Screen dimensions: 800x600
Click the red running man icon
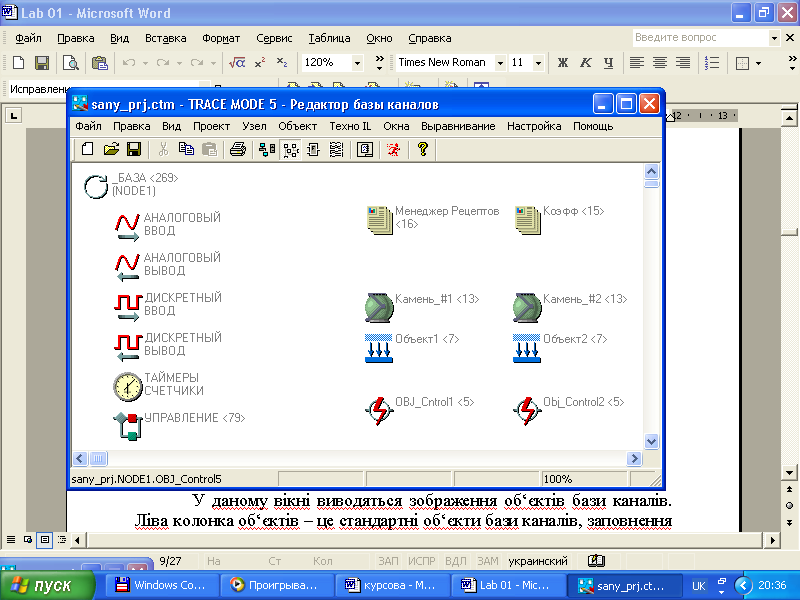click(393, 149)
